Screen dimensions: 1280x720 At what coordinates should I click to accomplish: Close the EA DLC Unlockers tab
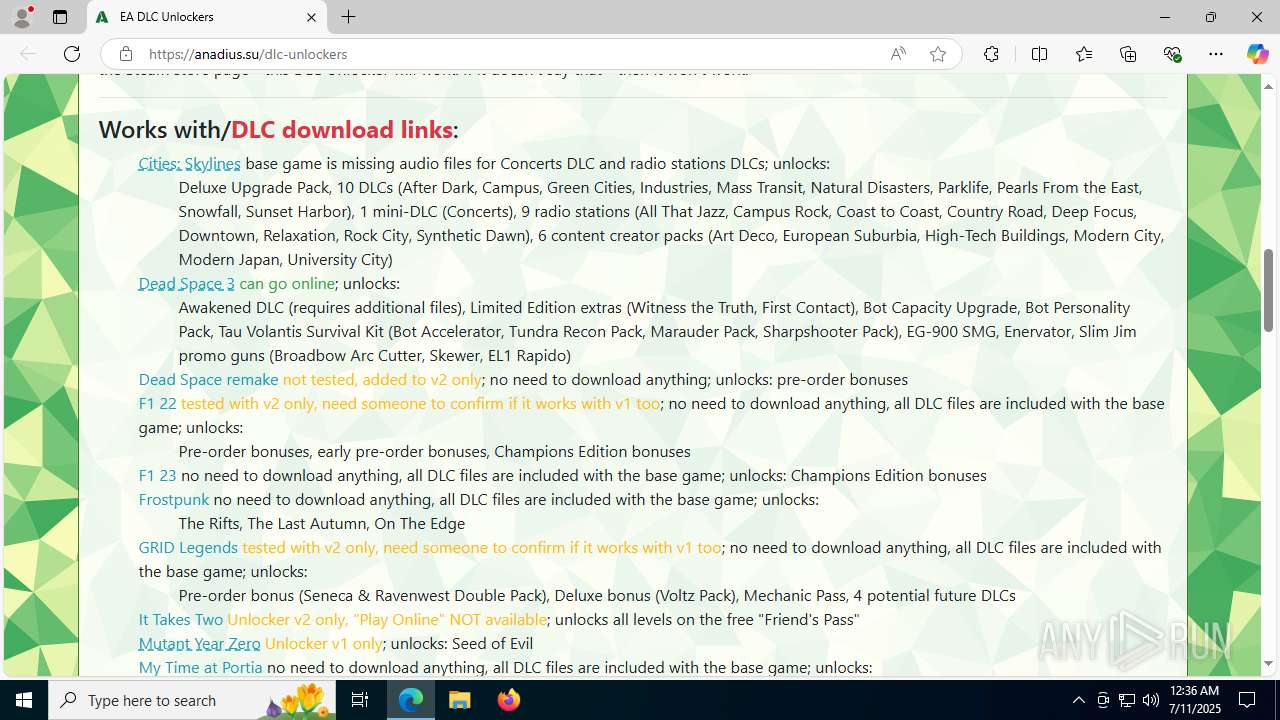[x=311, y=17]
